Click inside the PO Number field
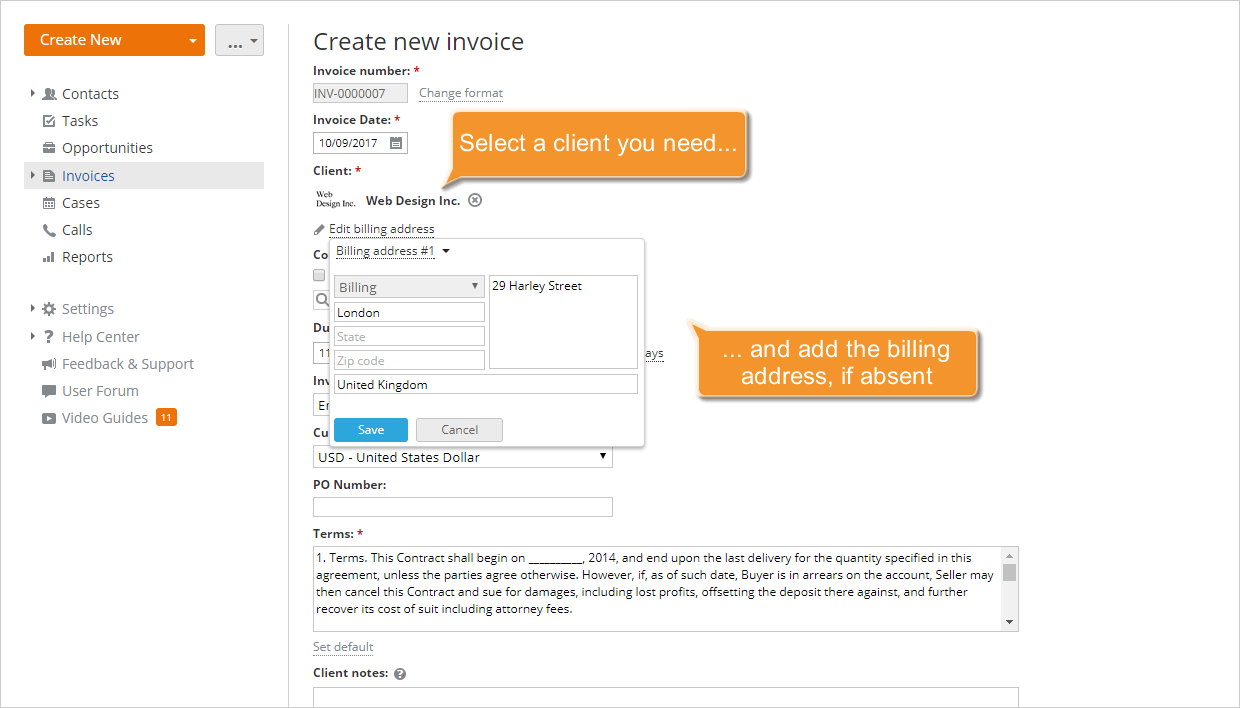The image size is (1240, 708). [x=462, y=506]
